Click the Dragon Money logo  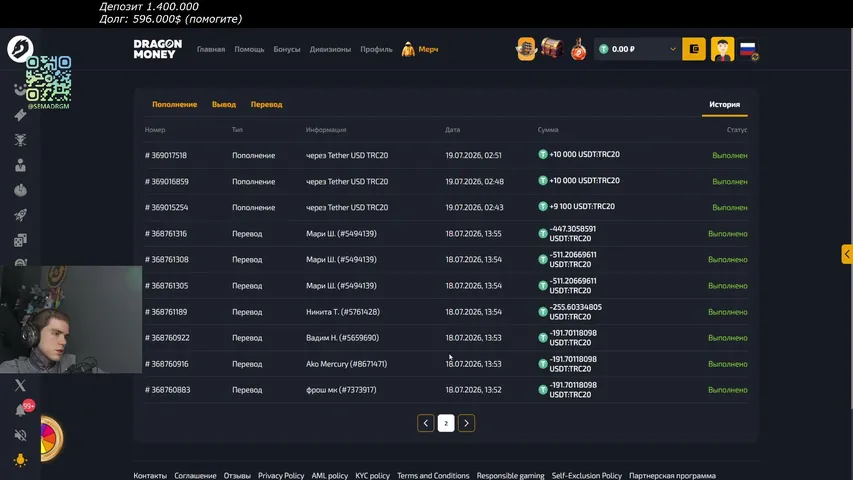[158, 49]
